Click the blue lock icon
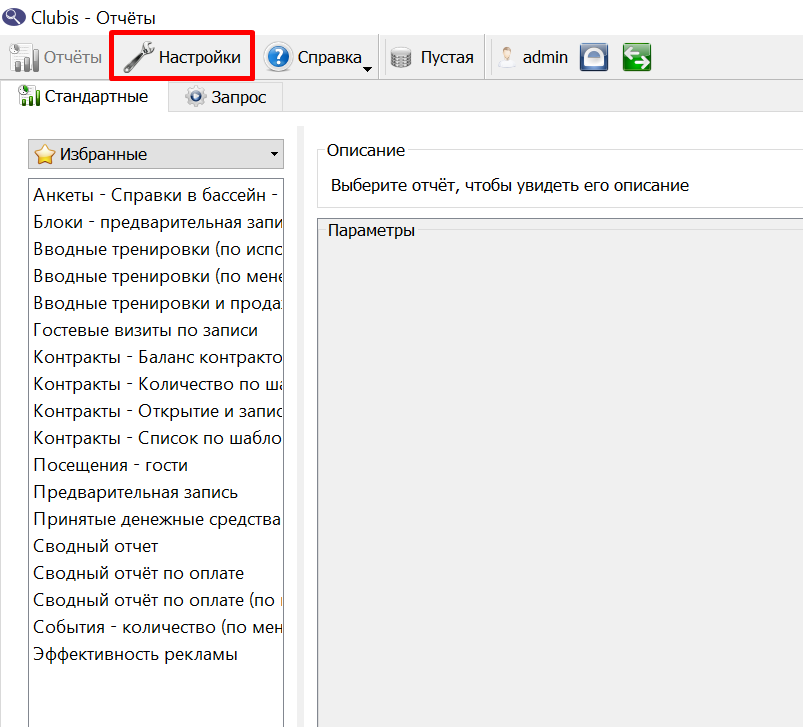803x727 pixels. [594, 57]
